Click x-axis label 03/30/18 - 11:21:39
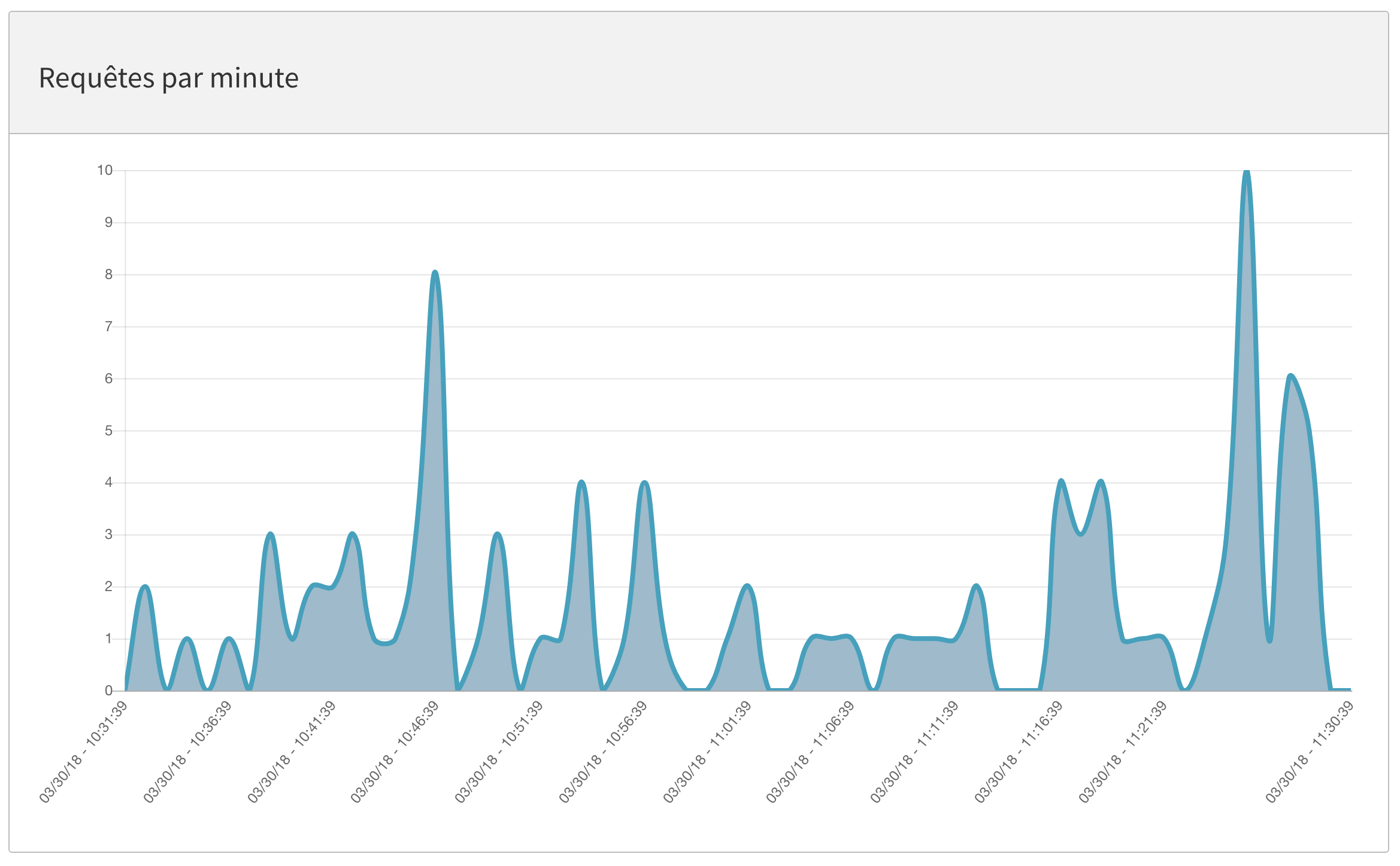The image size is (1400, 866). coord(1123,752)
